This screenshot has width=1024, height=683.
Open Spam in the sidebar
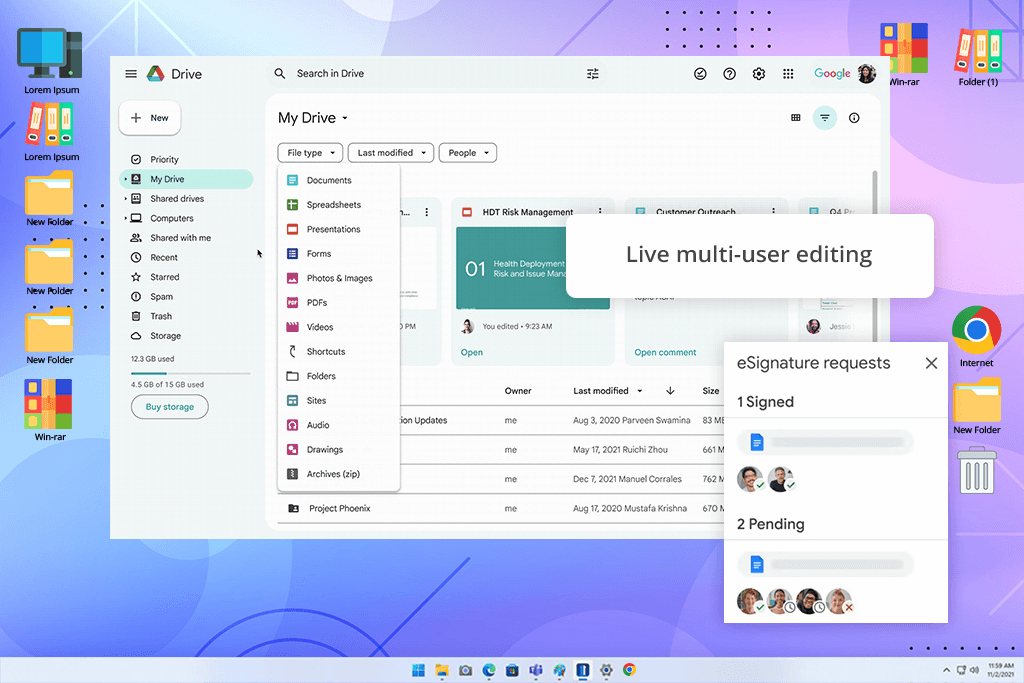161,296
